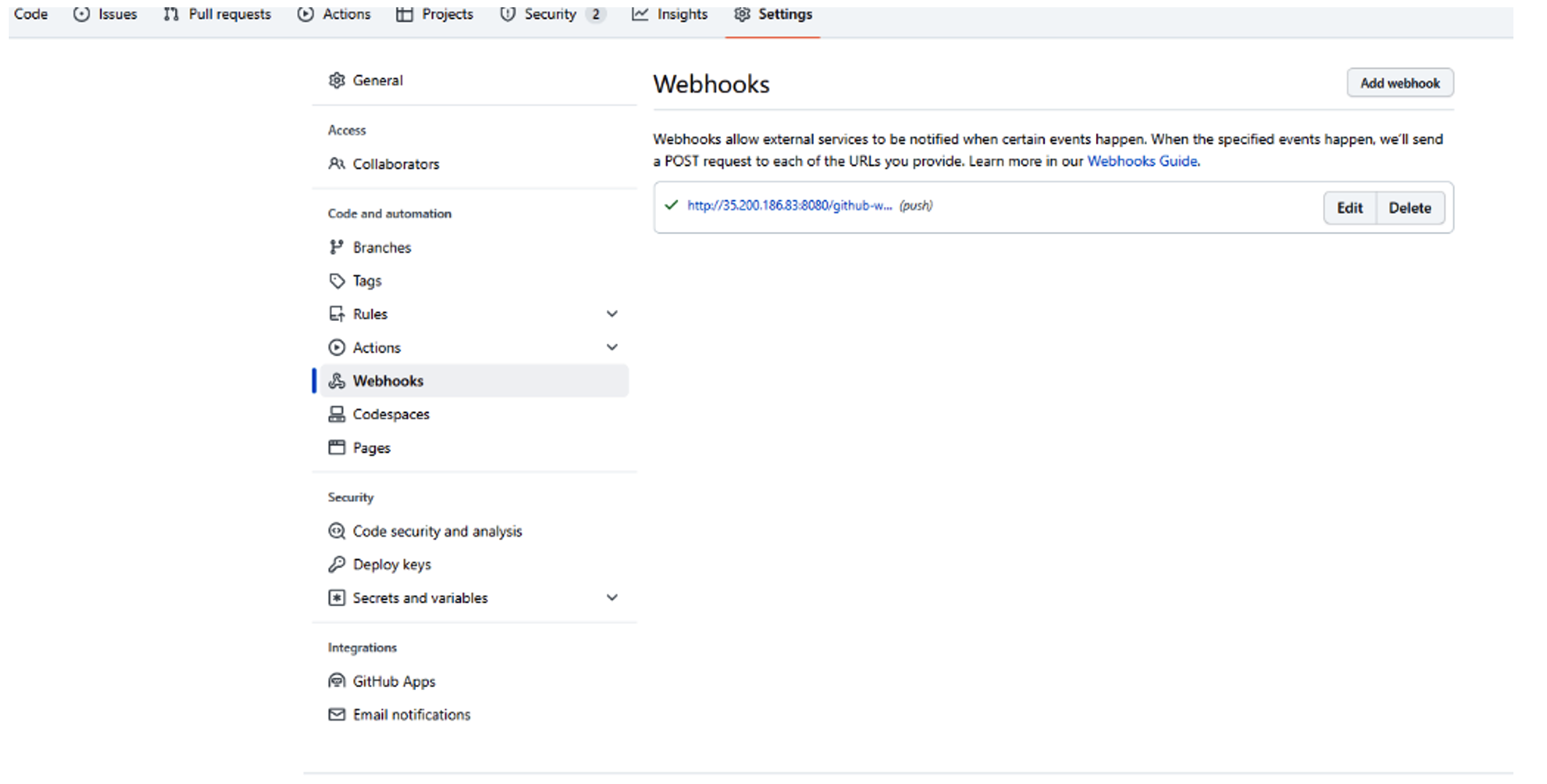Click the Codespaces icon
1547x784 pixels.
(336, 414)
